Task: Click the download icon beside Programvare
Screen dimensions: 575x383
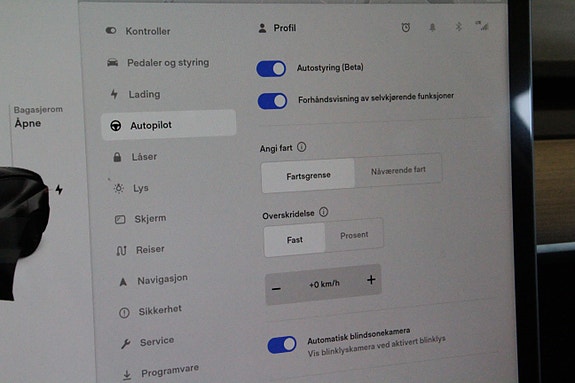Action: coord(127,375)
